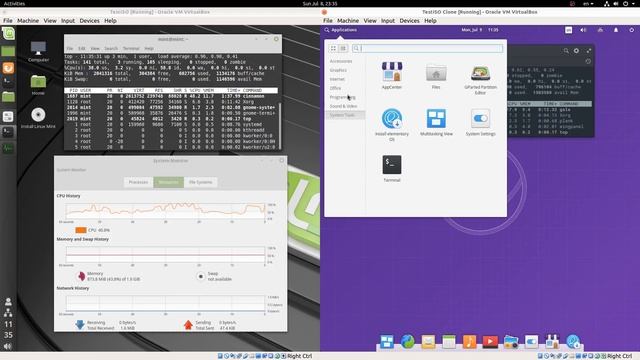Click the Firefox icon in Mint panel
640x360 pixels.
(8, 67)
